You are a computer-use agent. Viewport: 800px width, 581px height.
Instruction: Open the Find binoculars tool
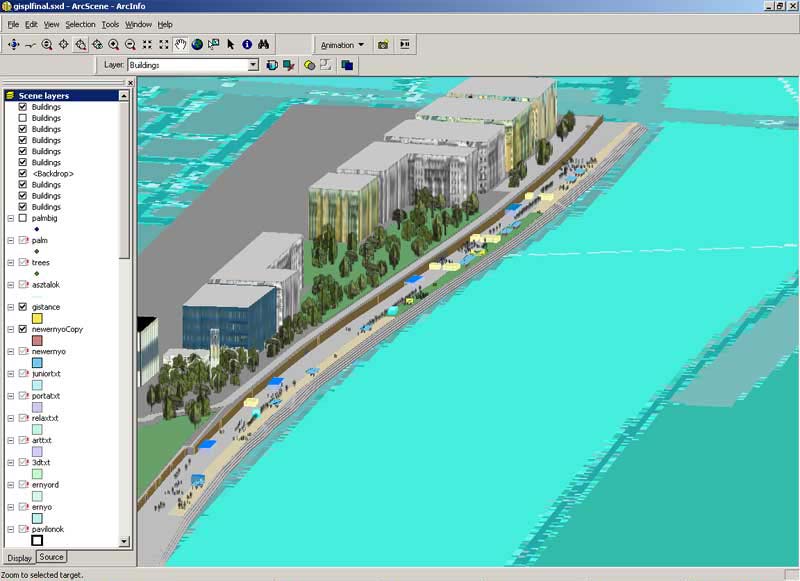click(264, 44)
